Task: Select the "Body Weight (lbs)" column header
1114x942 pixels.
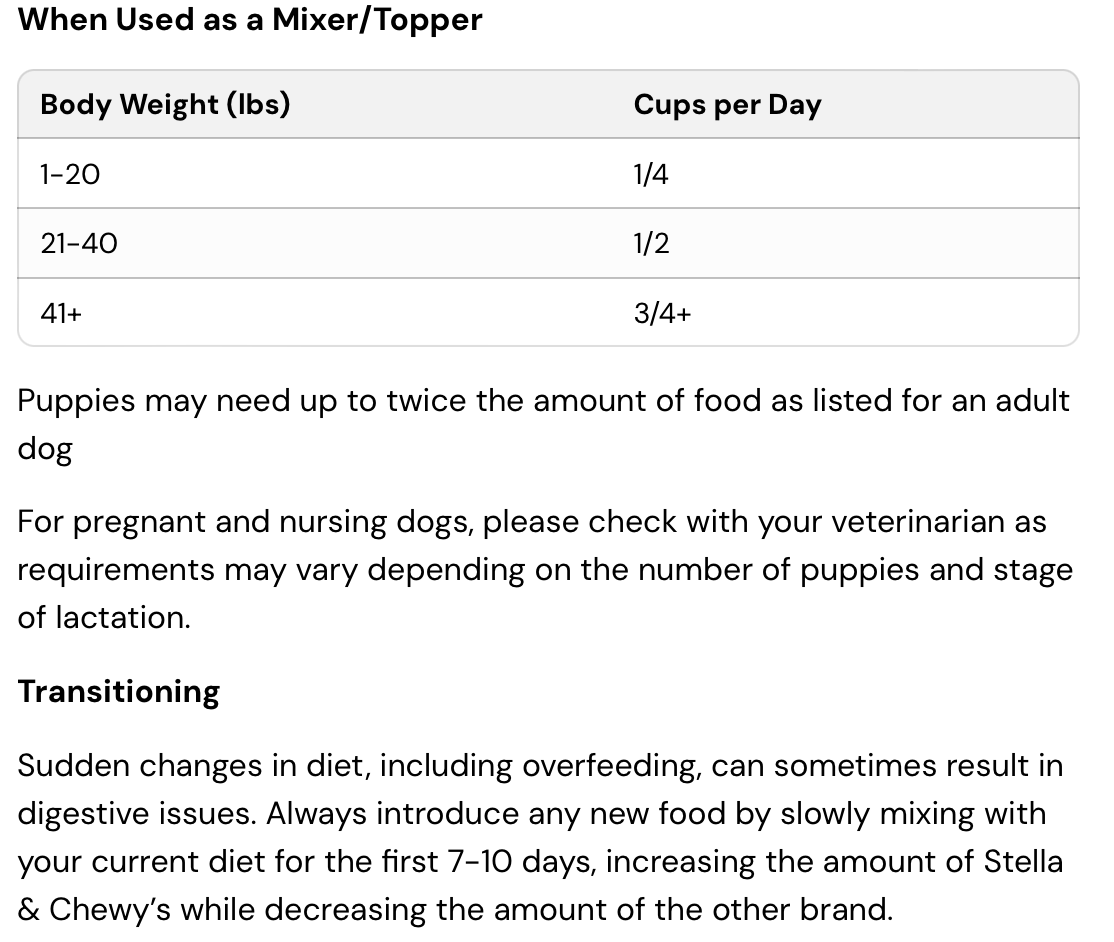Action: [165, 104]
